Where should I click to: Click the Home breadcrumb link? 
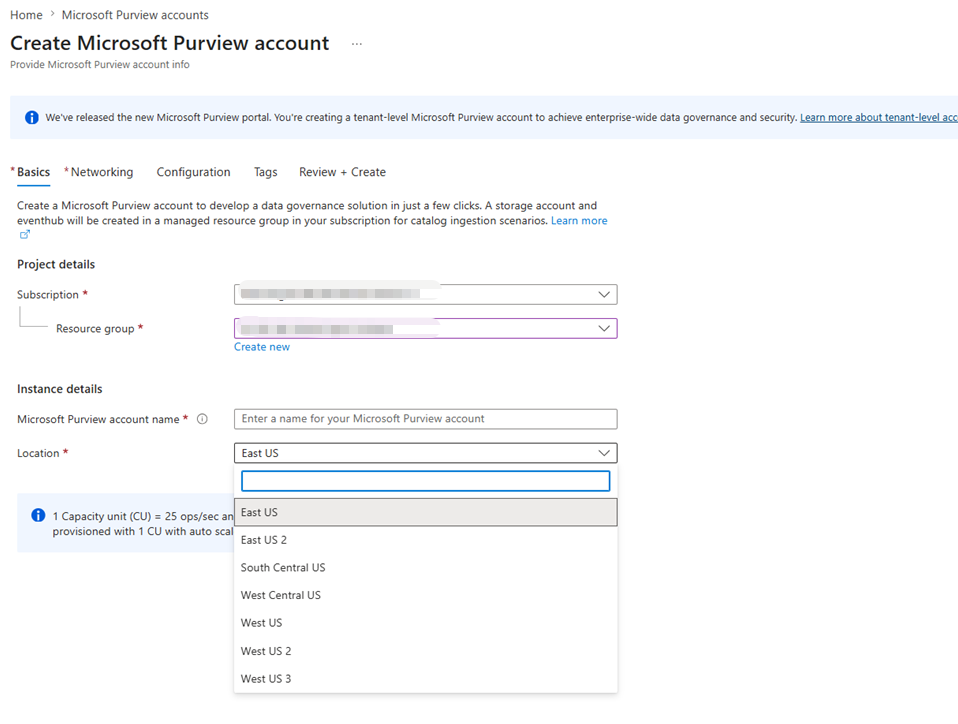pyautogui.click(x=26, y=15)
